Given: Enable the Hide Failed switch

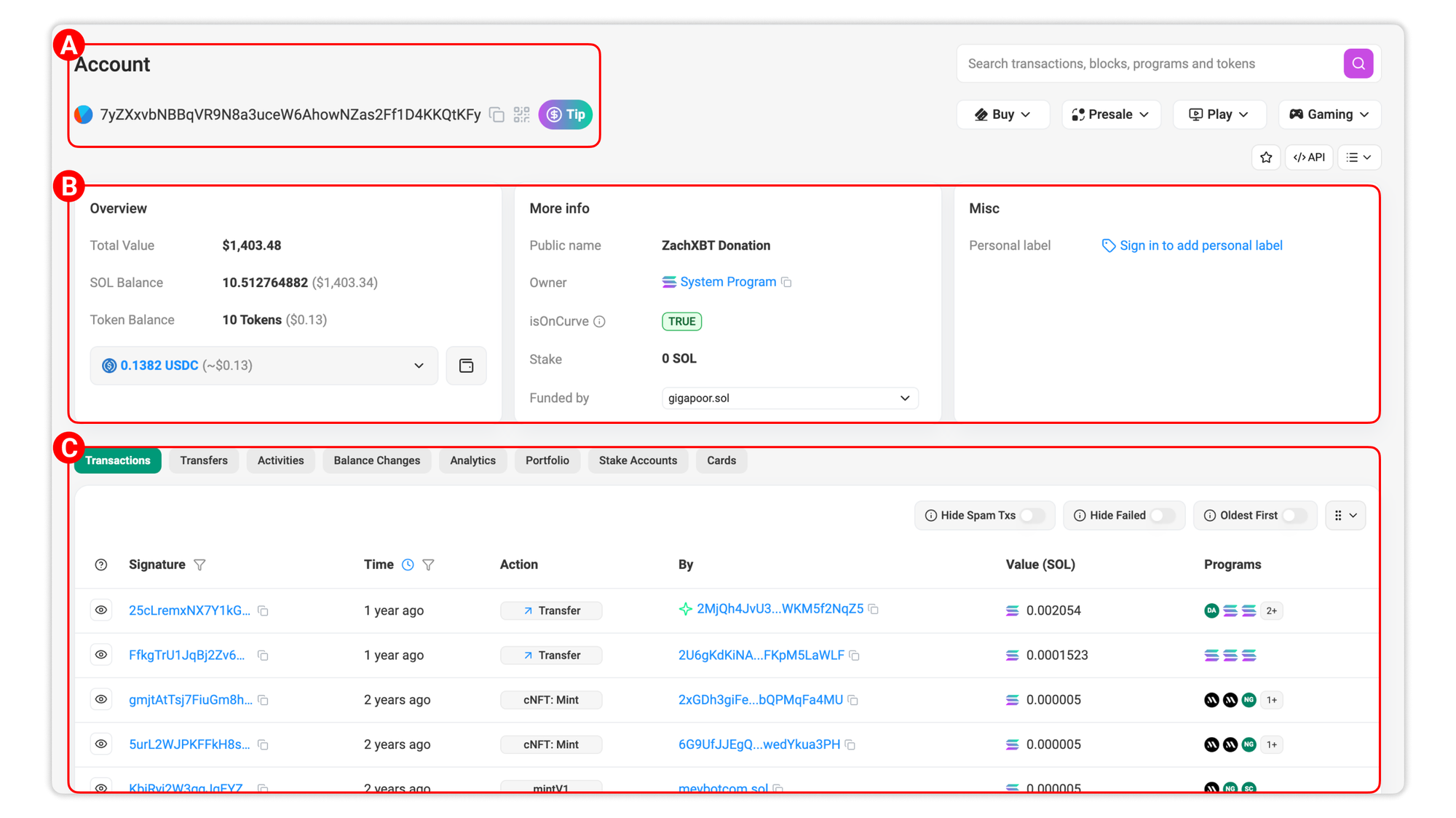Looking at the screenshot, I should (x=1163, y=516).
